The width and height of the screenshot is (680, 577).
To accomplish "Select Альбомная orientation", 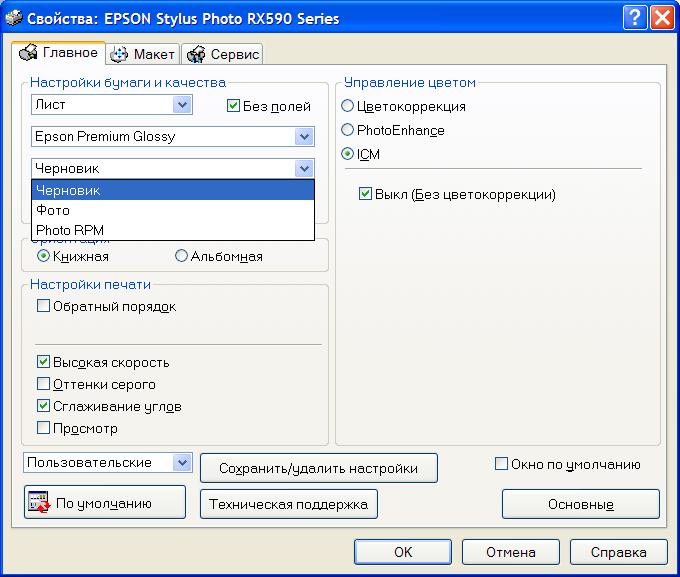I will click(181, 256).
